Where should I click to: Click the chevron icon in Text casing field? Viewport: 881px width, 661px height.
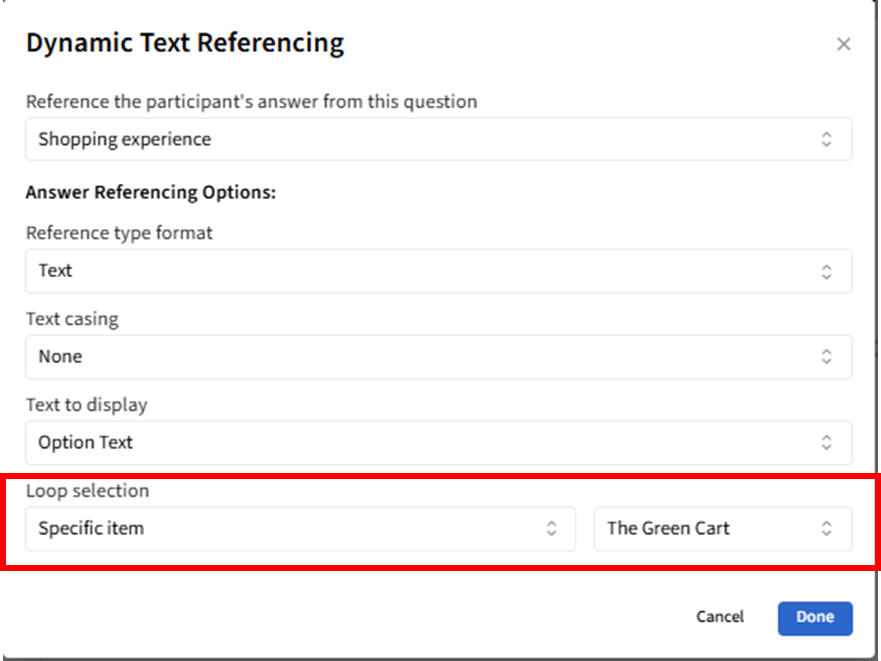[x=826, y=357]
